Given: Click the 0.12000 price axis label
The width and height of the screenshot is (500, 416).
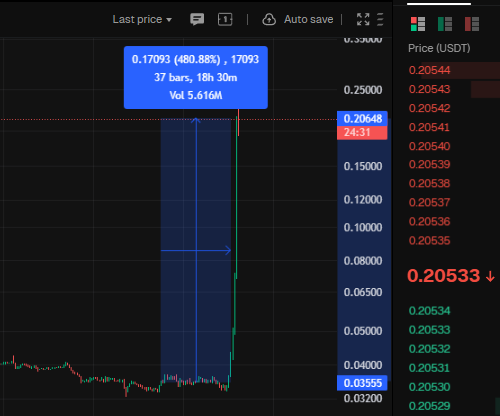Looking at the screenshot, I should 363,200.
